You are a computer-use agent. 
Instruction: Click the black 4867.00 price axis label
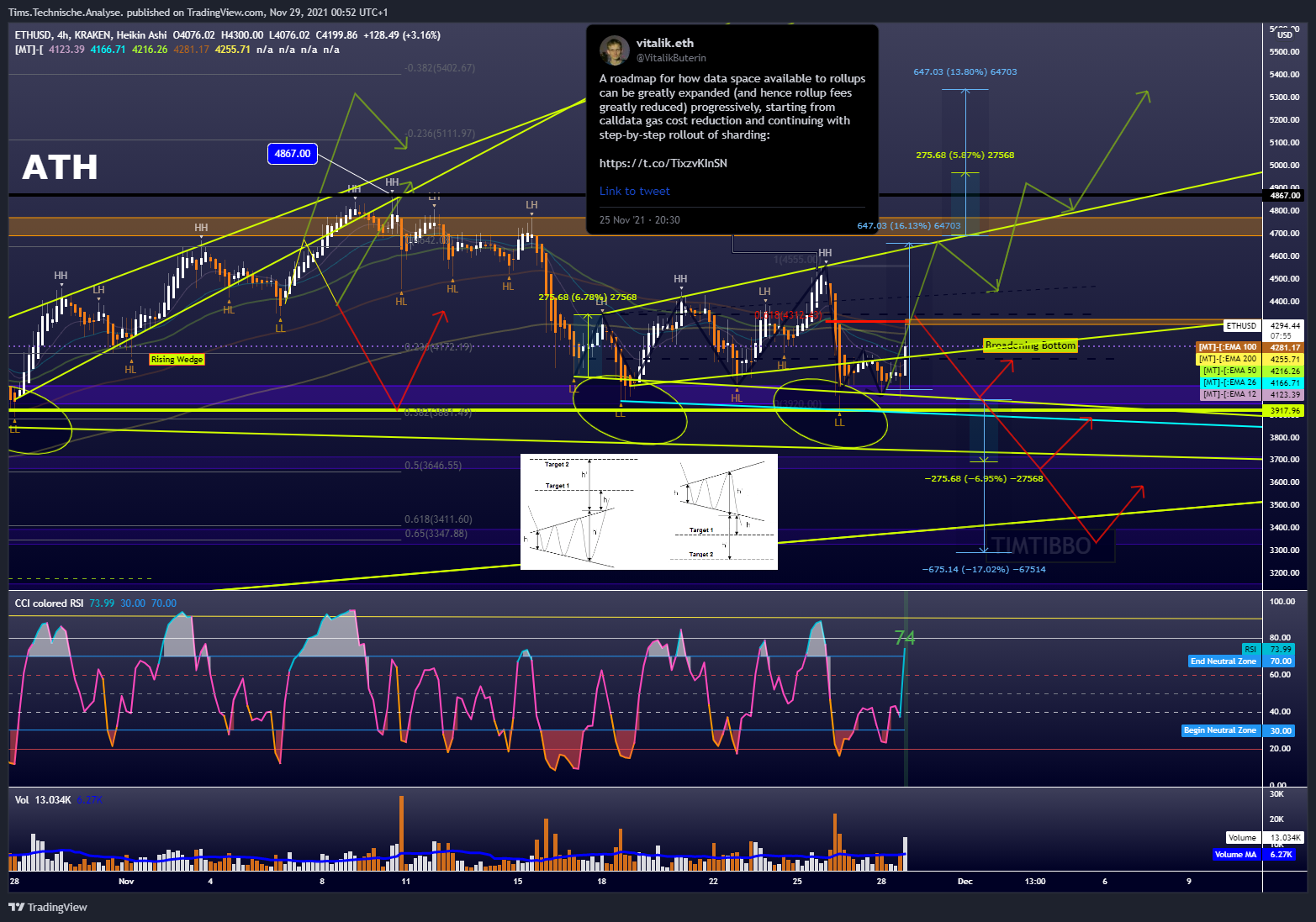pyautogui.click(x=1283, y=195)
